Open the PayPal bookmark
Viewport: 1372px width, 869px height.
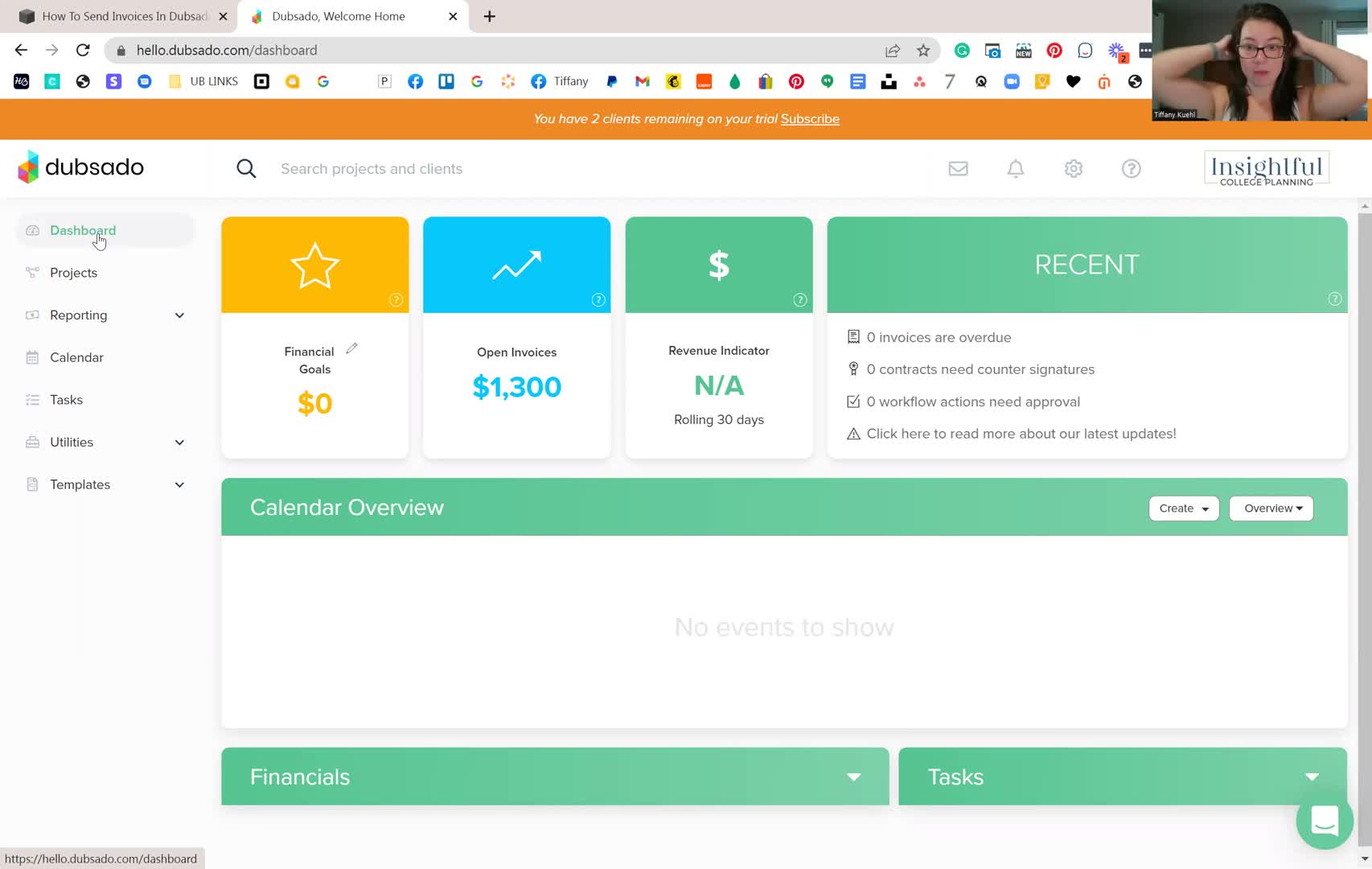point(612,81)
